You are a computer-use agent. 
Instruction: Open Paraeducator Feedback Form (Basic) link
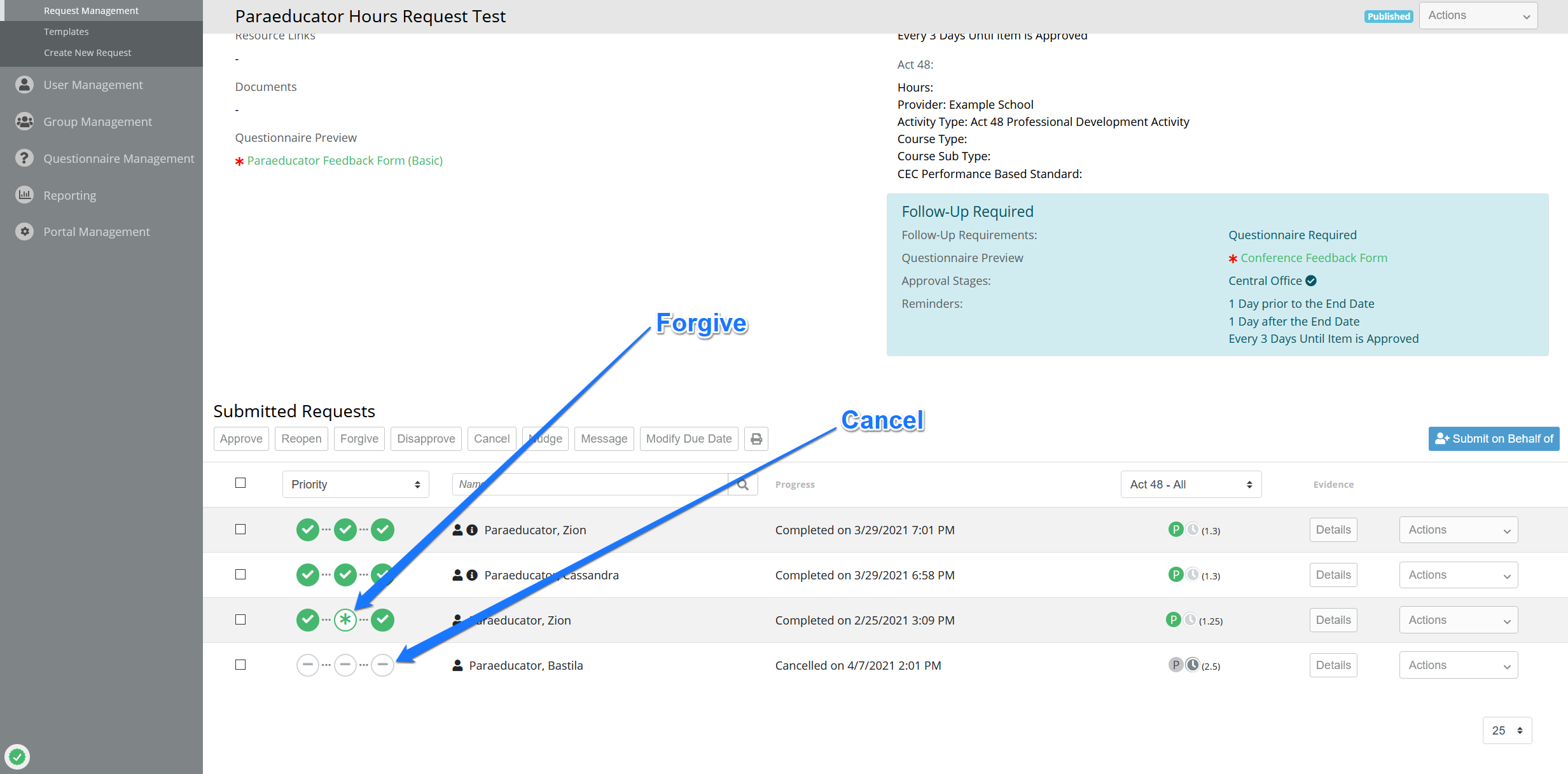click(345, 161)
